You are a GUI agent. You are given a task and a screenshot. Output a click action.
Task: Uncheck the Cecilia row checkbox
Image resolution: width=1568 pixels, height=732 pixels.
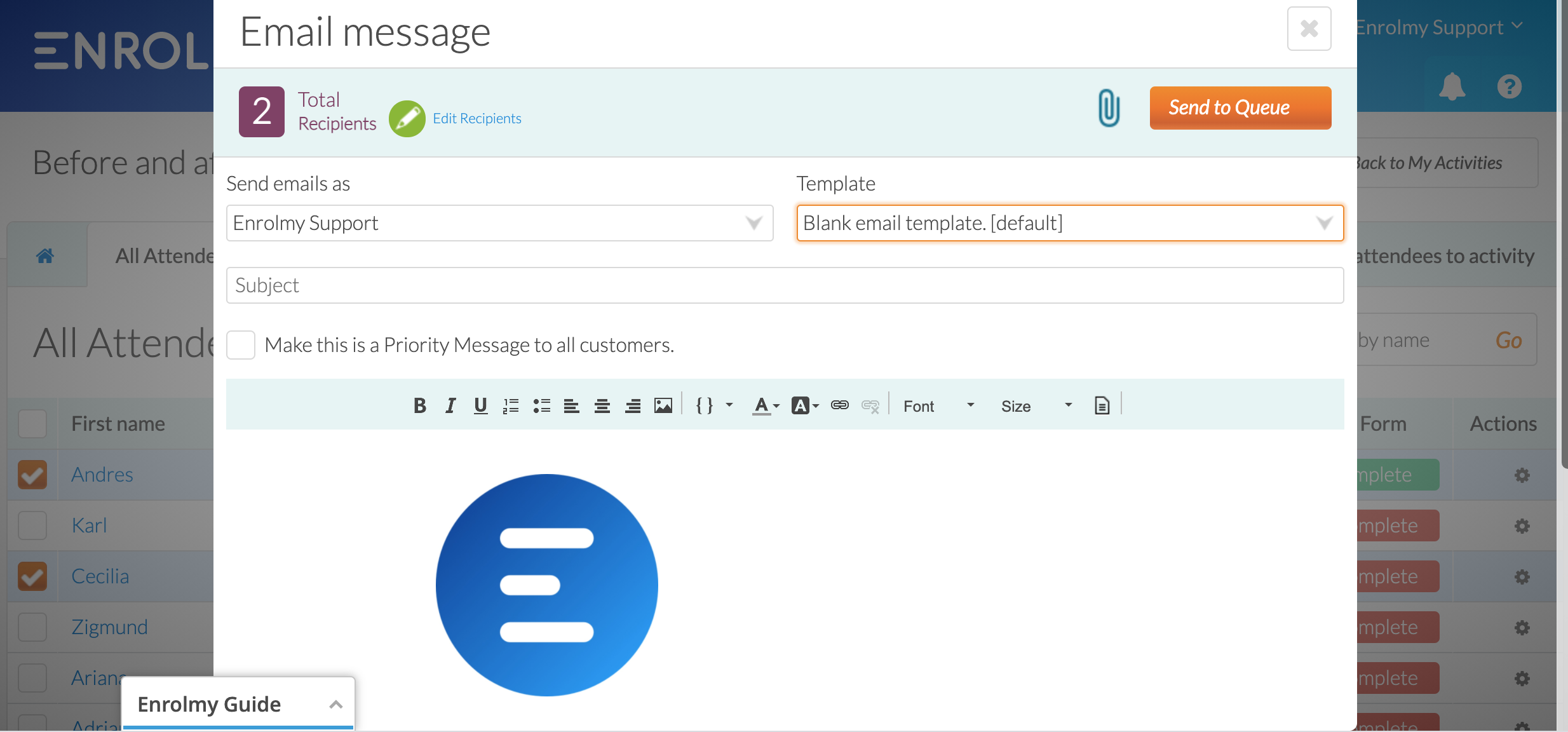[32, 576]
